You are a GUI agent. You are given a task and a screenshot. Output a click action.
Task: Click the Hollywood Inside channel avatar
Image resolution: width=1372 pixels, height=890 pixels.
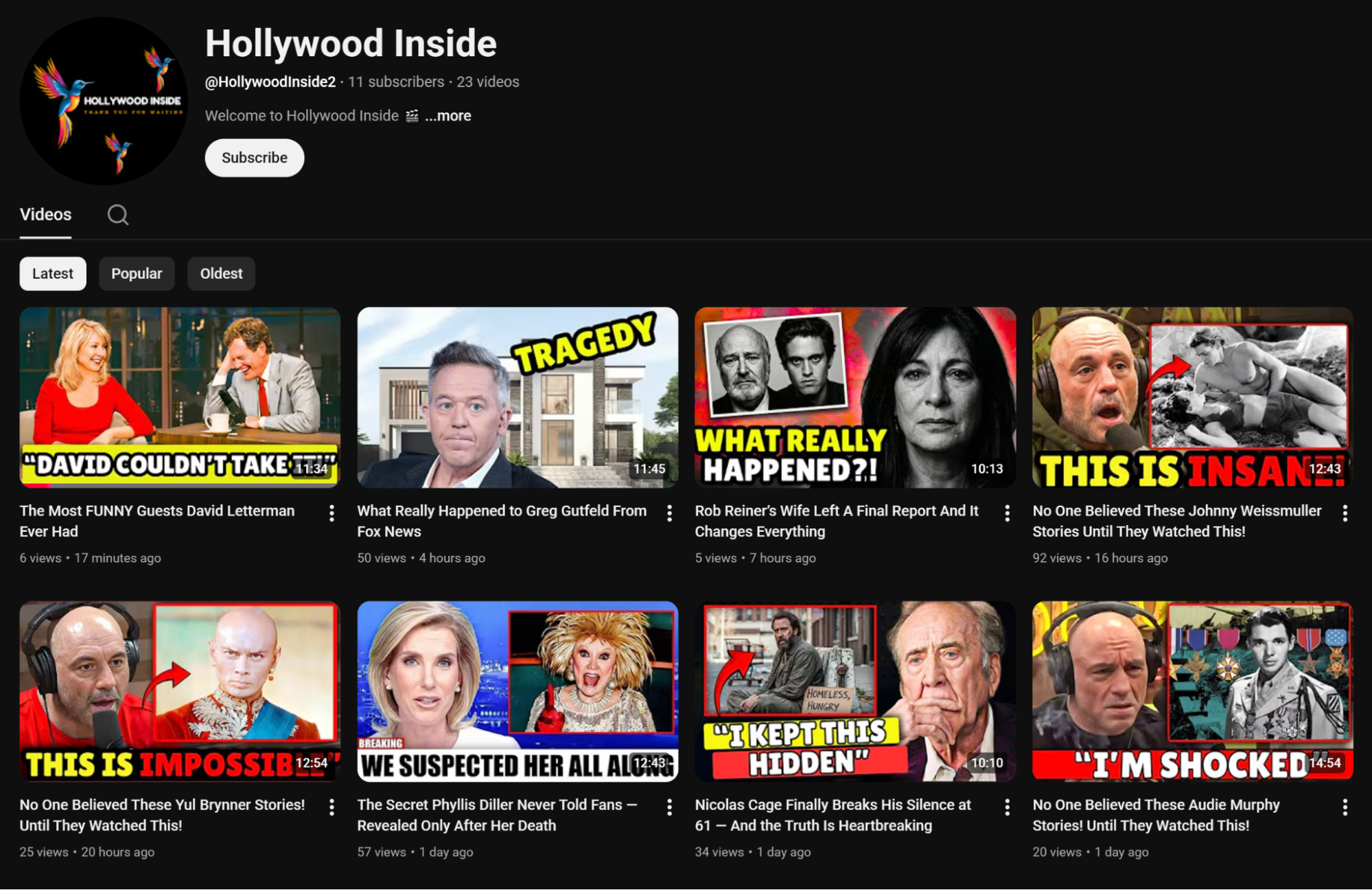tap(104, 101)
